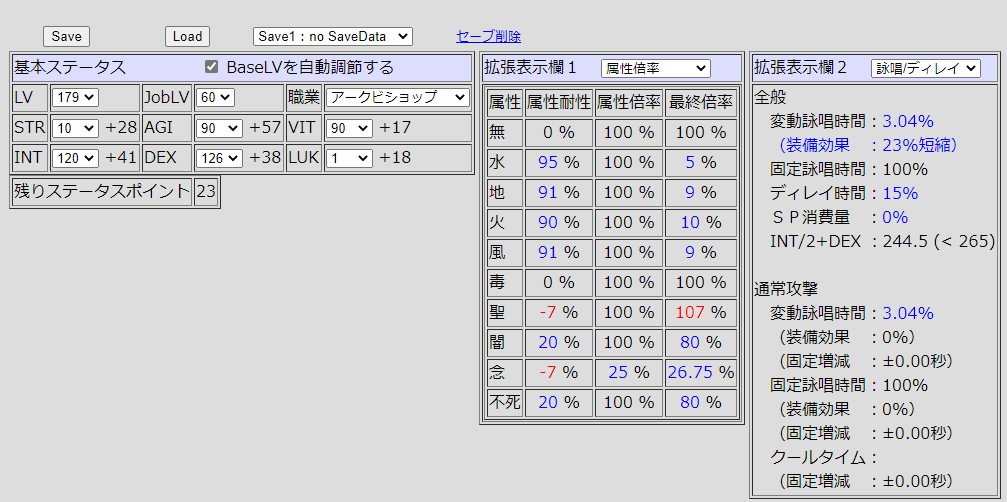Click the 95 % water resistance cell
This screenshot has width=1007, height=502.
559,162
